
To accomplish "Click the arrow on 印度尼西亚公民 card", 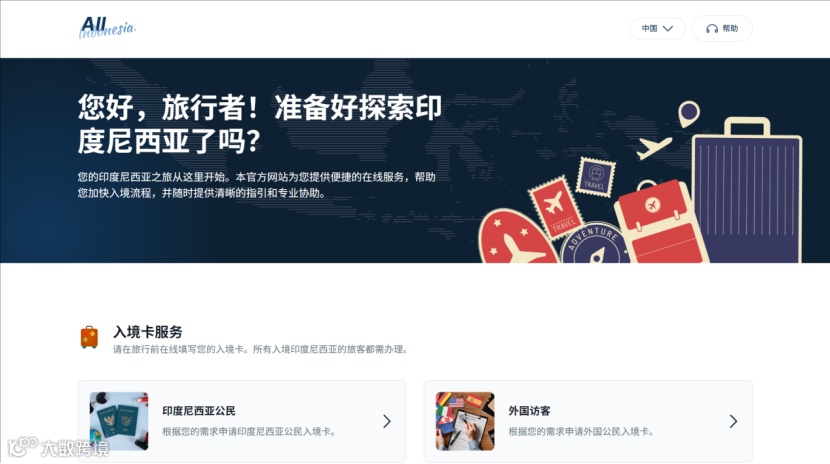I will point(387,421).
